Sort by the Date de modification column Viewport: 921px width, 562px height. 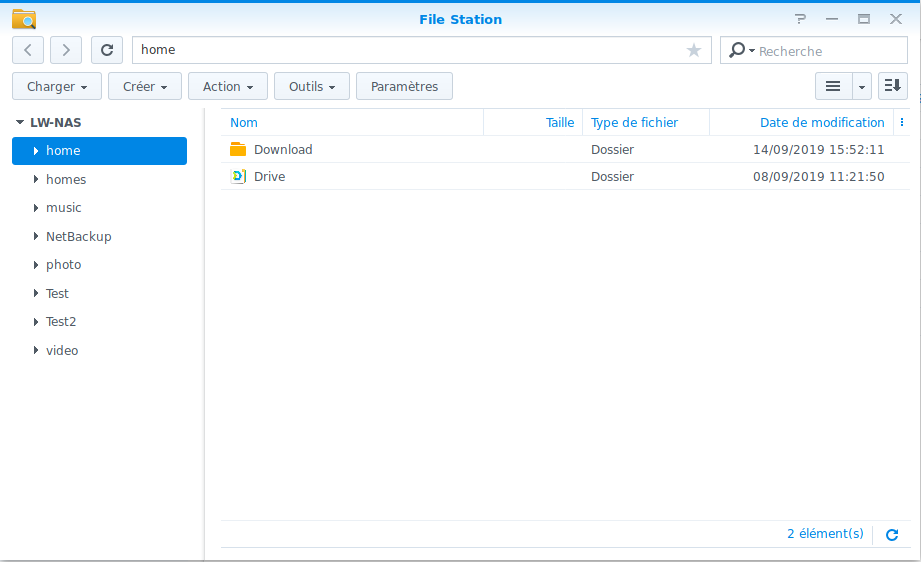[x=821, y=123]
